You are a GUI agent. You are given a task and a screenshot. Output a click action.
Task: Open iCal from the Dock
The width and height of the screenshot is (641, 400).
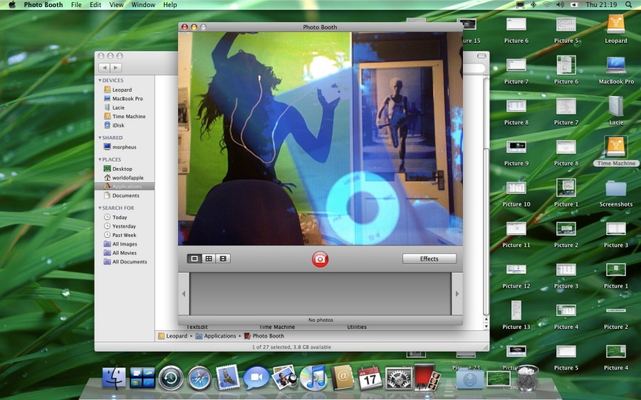pos(370,378)
